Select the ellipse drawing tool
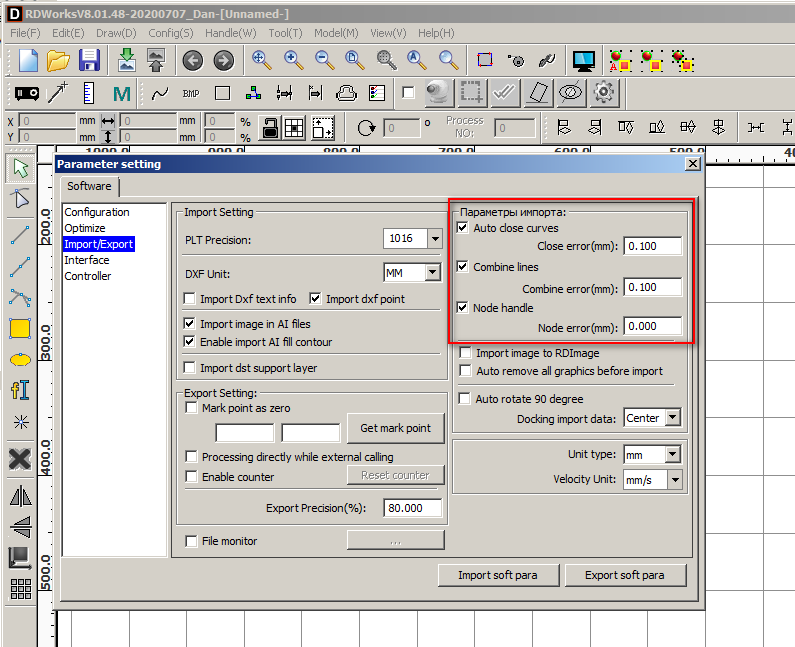The width and height of the screenshot is (795, 647). pos(20,359)
